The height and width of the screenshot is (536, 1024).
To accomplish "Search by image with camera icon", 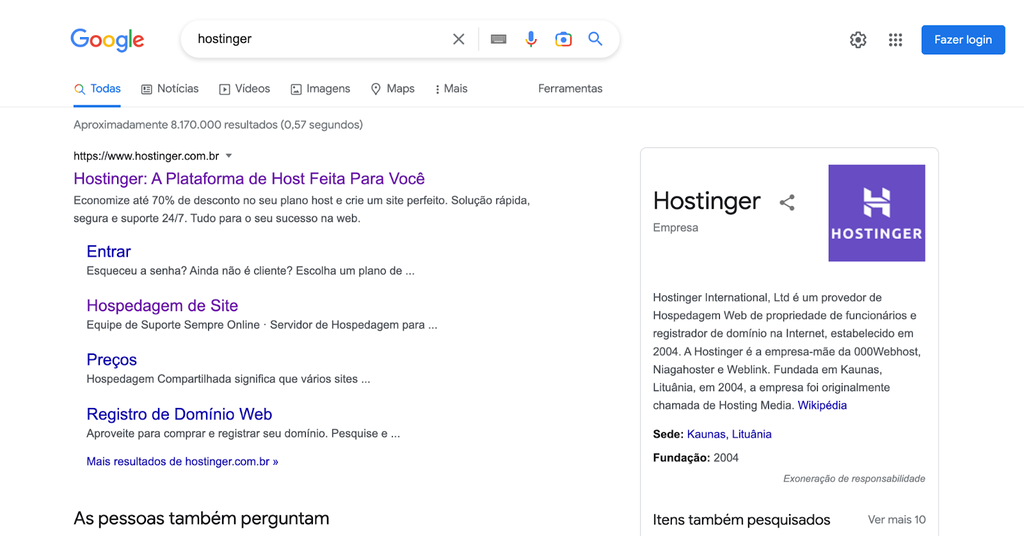I will pyautogui.click(x=563, y=39).
